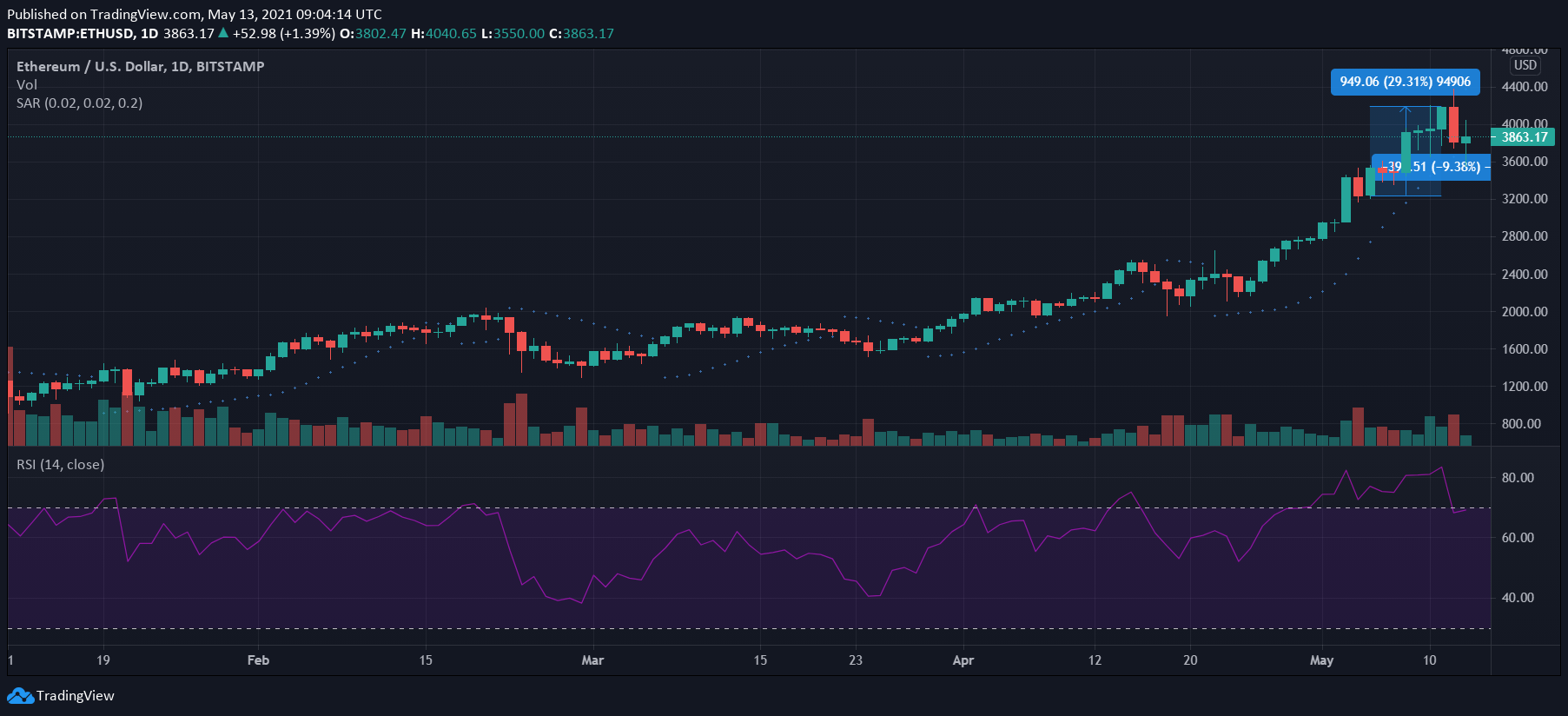This screenshot has height=716, width=1568.
Task: Click the Apr date label on time axis
Action: pos(963,660)
